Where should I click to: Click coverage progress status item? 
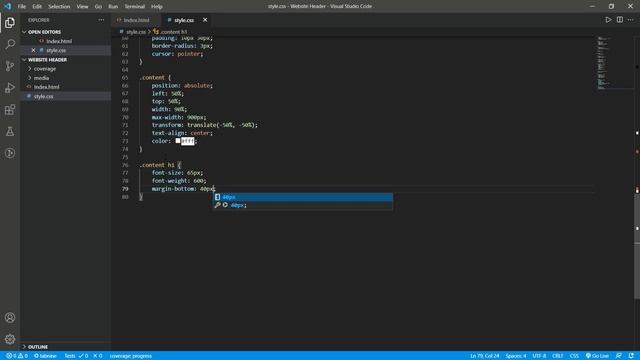[131, 356]
